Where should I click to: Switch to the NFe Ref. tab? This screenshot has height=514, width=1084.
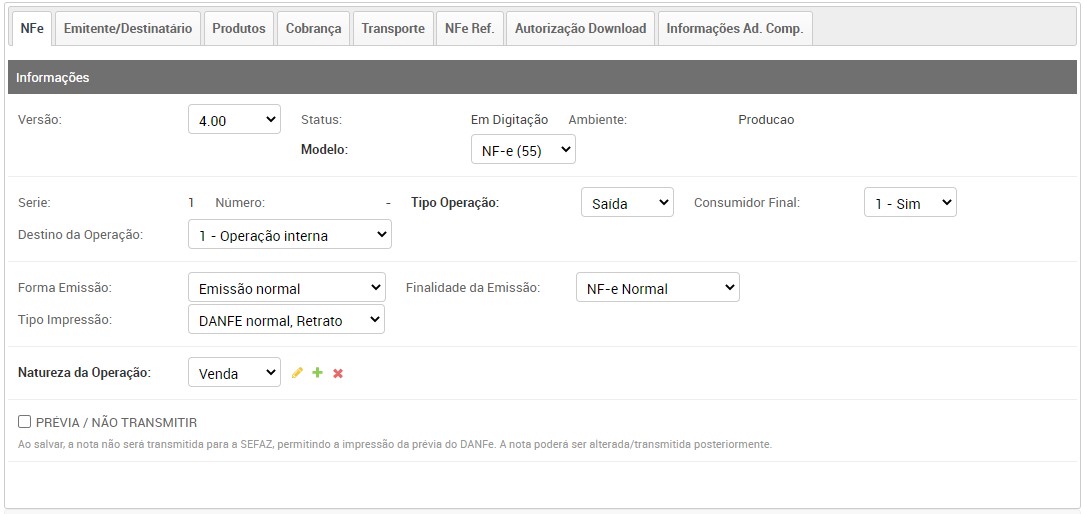[x=469, y=29]
